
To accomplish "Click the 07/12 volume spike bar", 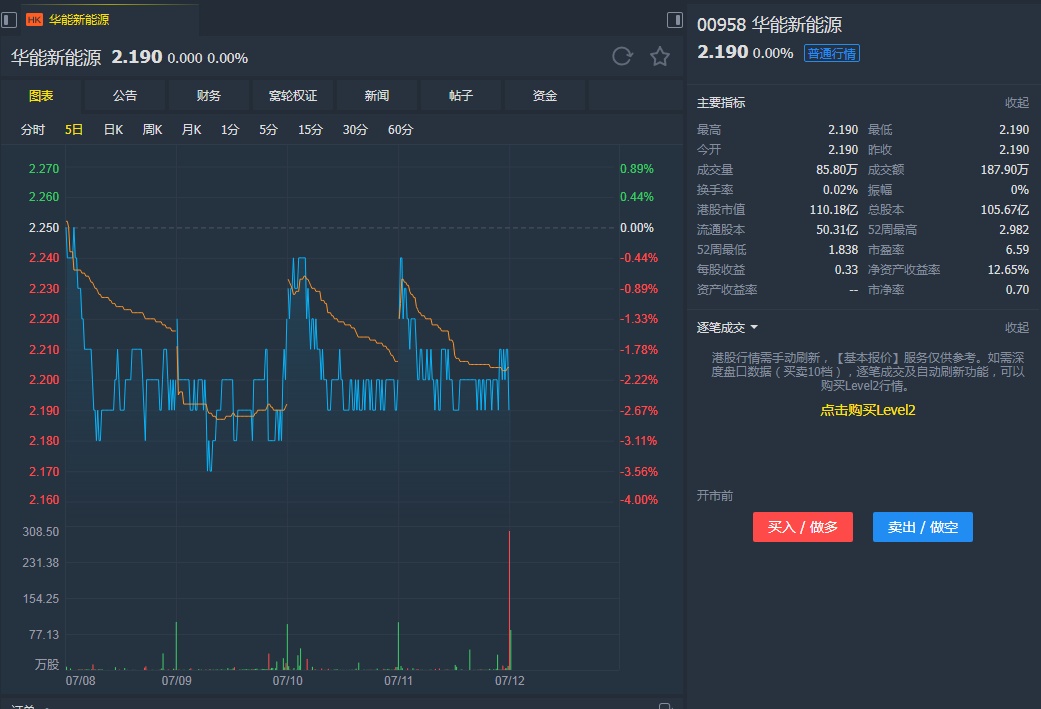I will point(509,600).
